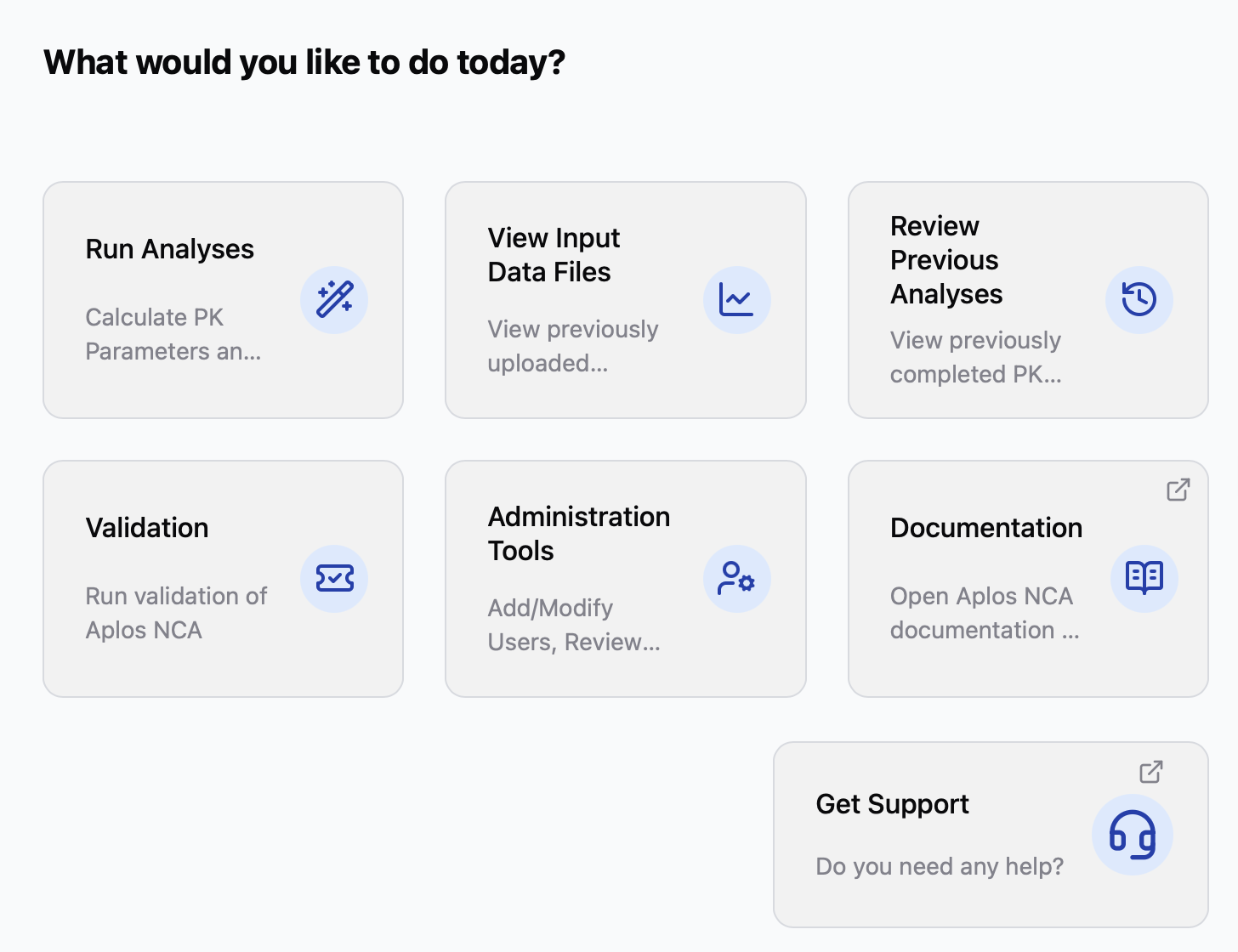Click the user gear administration icon
This screenshot has width=1238, height=952.
pyautogui.click(x=736, y=579)
